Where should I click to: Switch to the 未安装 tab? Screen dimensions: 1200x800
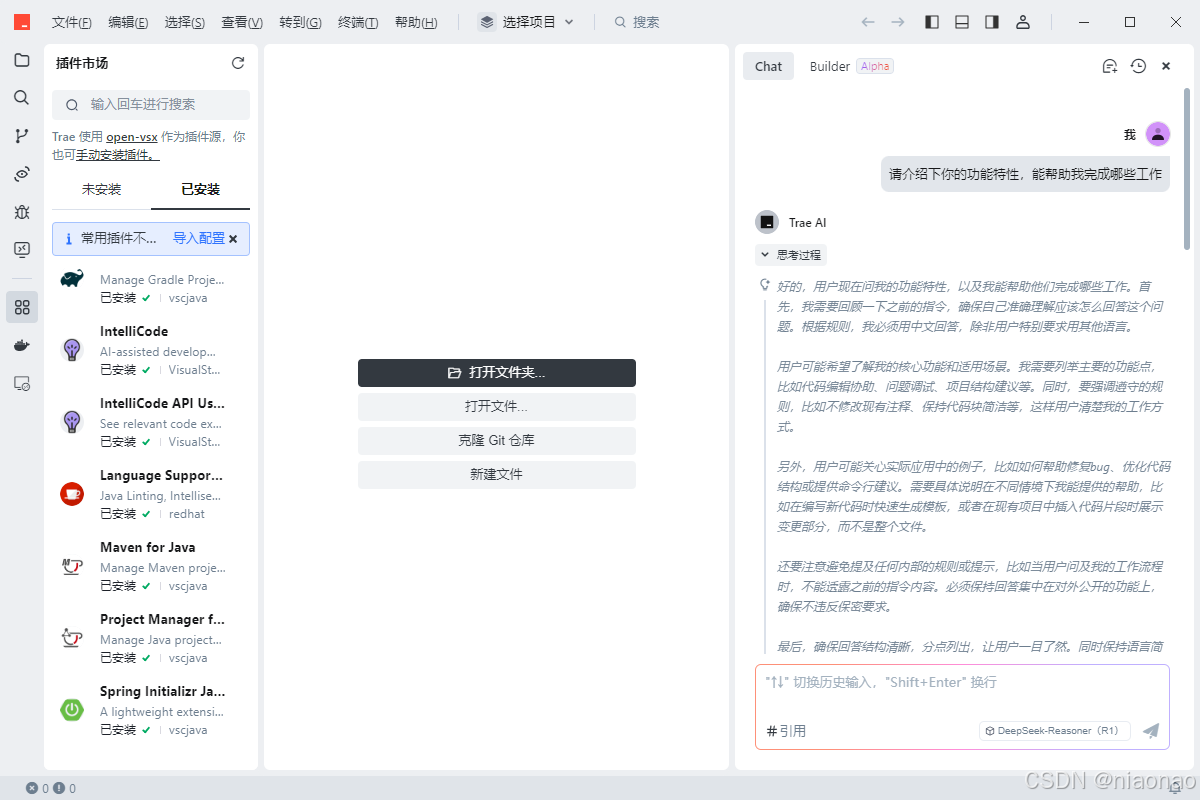point(101,189)
